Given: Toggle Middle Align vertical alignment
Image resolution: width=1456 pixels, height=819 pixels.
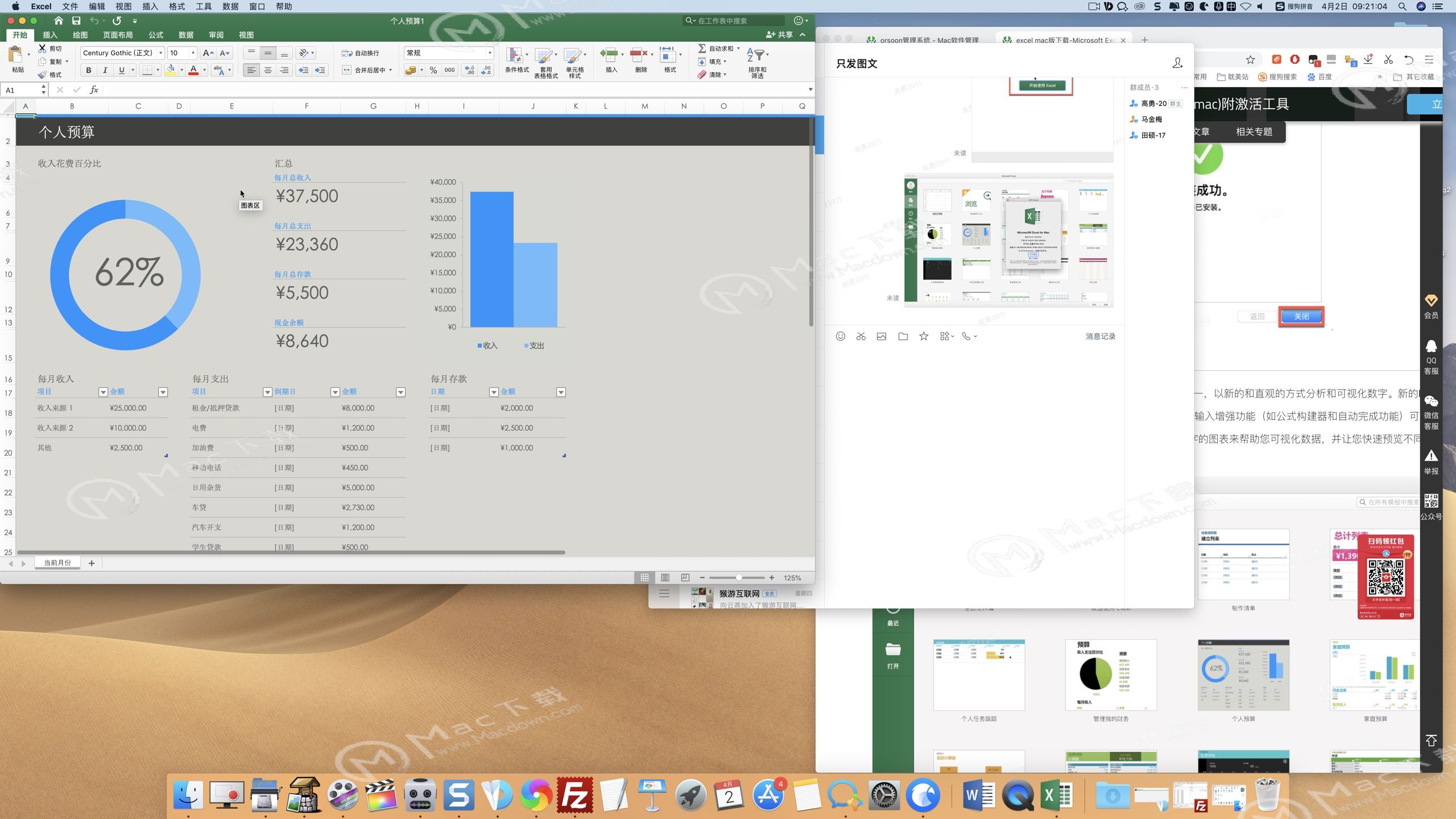Looking at the screenshot, I should pyautogui.click(x=267, y=53).
